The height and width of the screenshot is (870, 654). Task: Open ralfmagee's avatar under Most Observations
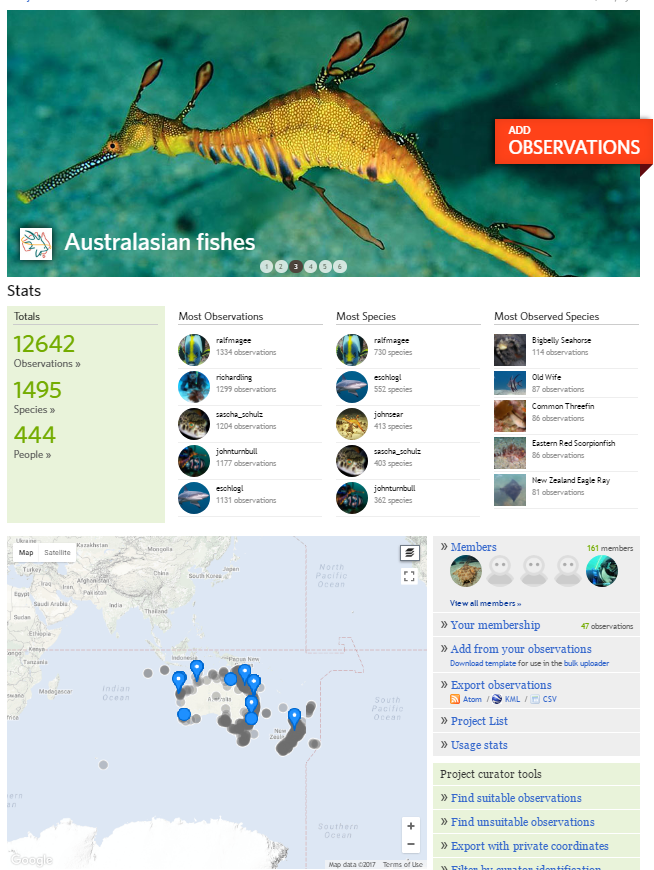pyautogui.click(x=194, y=349)
